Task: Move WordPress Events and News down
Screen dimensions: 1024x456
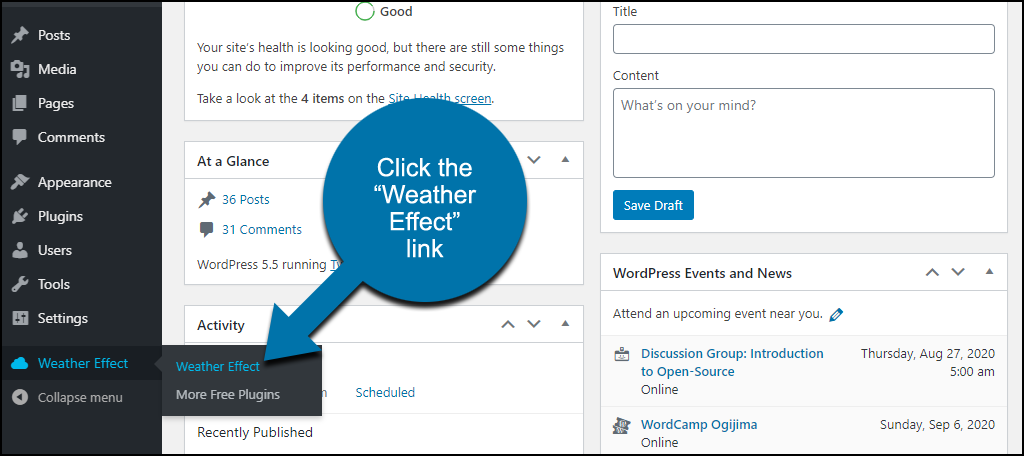Action: [958, 272]
